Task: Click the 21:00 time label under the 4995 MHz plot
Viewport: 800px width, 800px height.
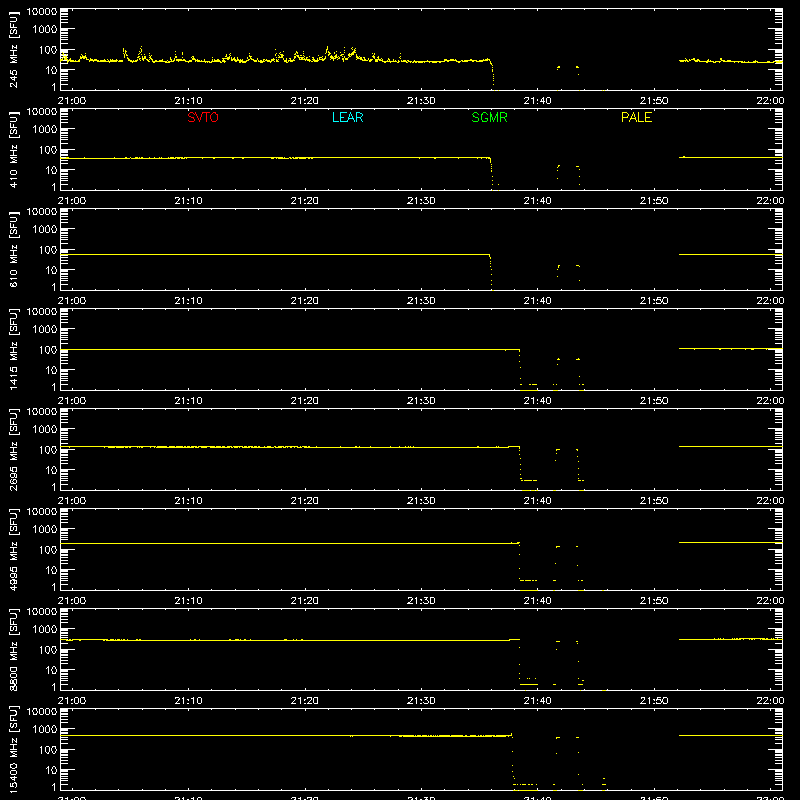Action: [x=72, y=601]
